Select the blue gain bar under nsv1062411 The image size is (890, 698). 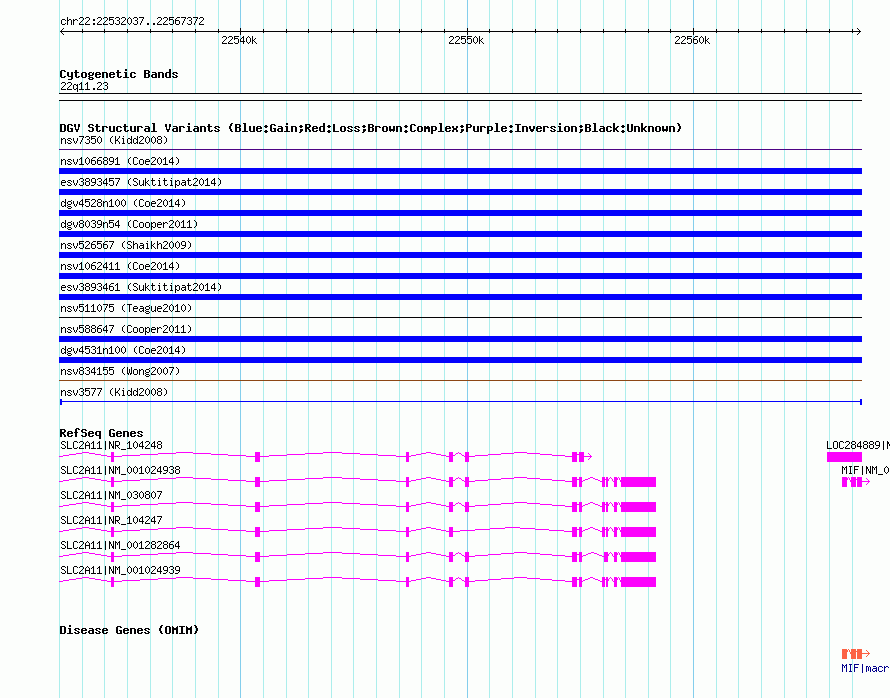click(x=460, y=276)
